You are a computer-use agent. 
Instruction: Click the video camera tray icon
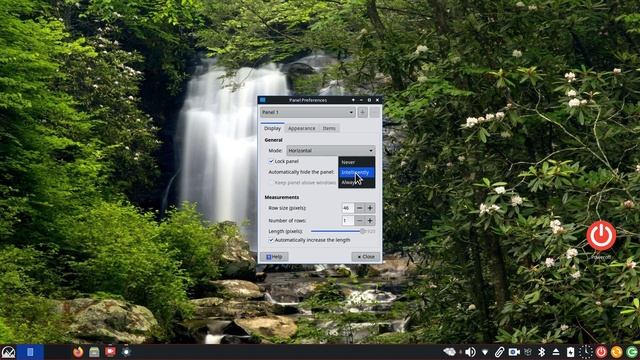click(514, 352)
